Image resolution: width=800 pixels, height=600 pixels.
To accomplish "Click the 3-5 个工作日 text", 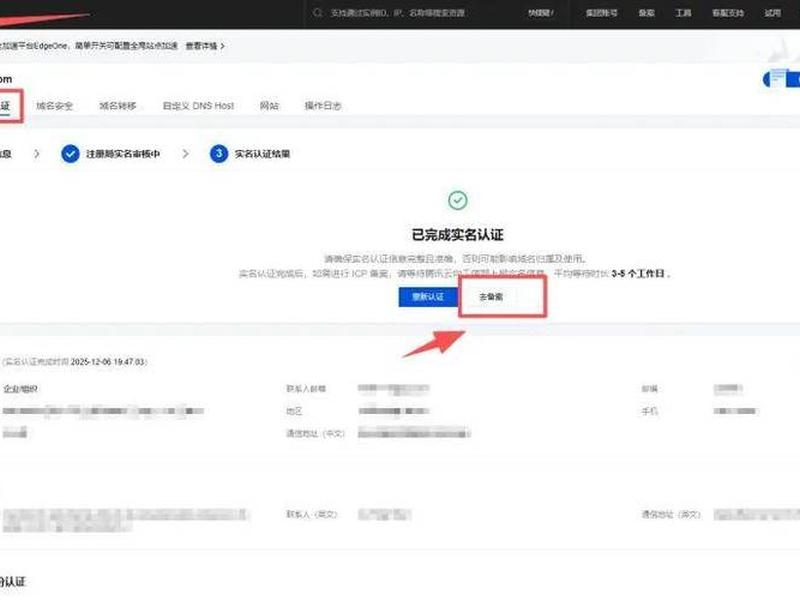I will pos(638,274).
